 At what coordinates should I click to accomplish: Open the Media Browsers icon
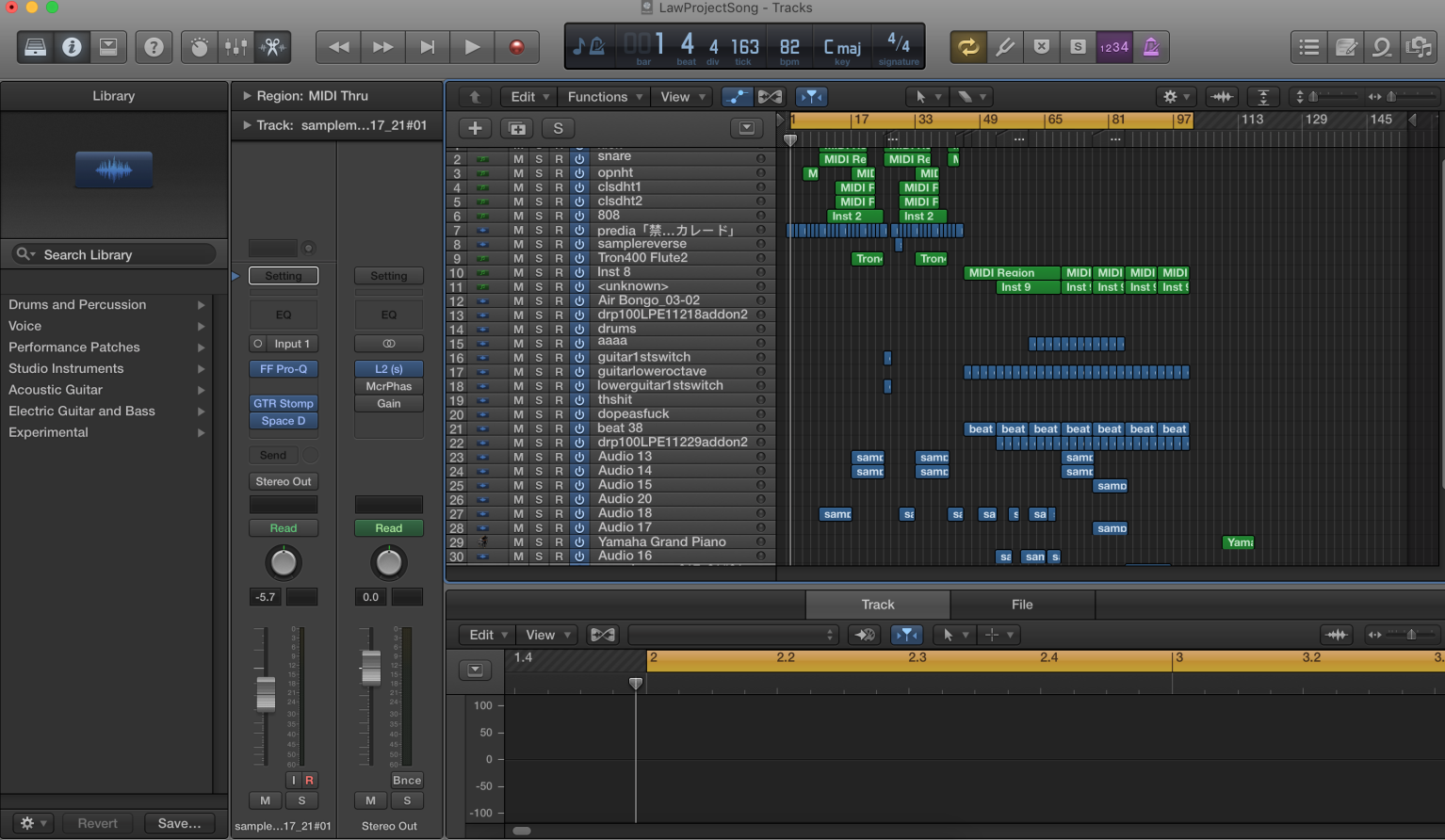(1419, 47)
